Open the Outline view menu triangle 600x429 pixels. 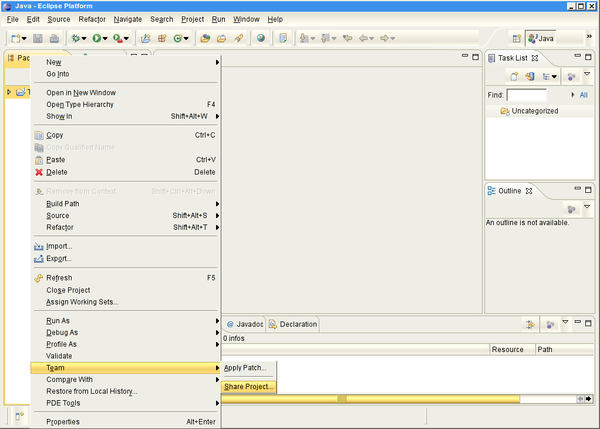coord(587,207)
